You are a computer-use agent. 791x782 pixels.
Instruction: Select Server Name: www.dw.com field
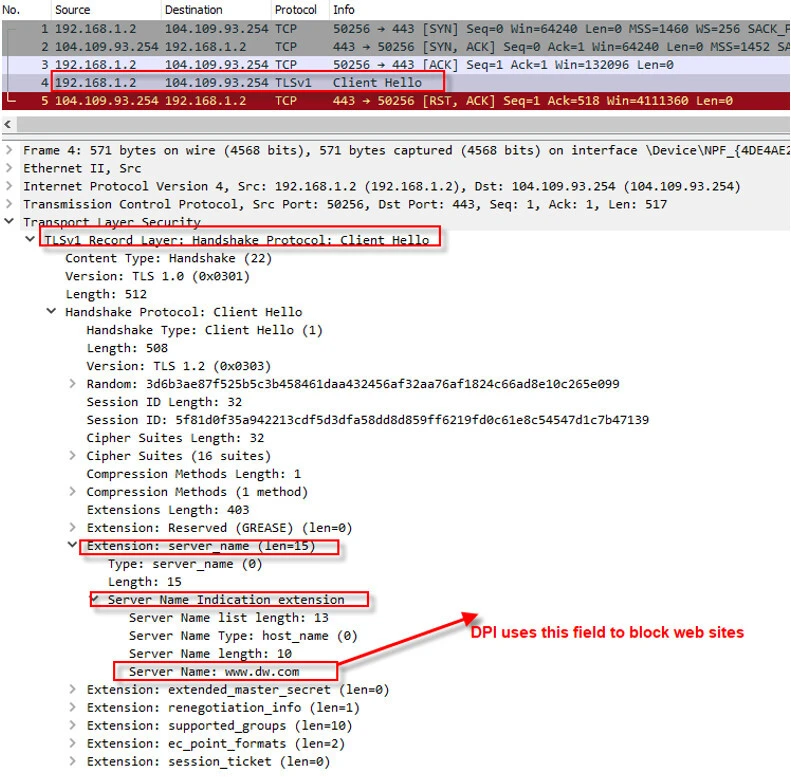tap(213, 671)
